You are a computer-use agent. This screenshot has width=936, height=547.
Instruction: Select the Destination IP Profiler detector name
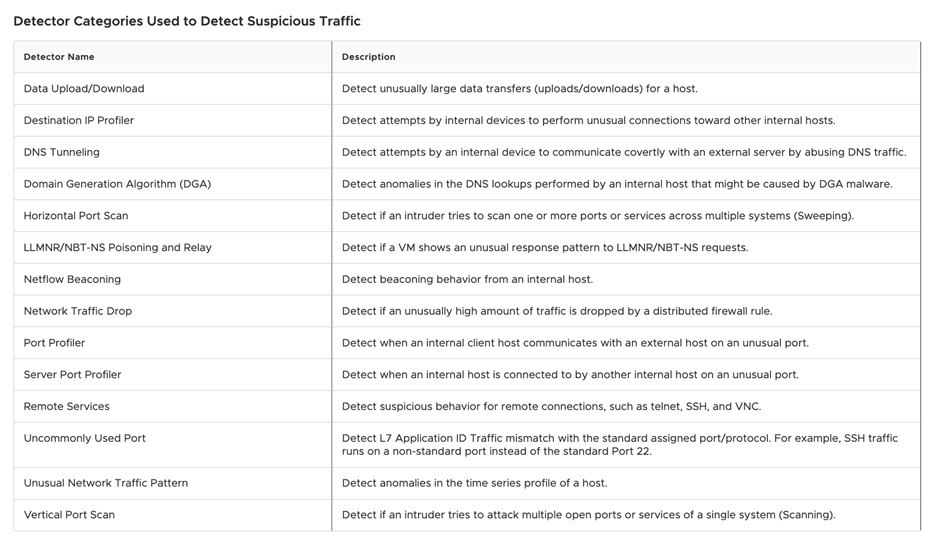[79, 121]
